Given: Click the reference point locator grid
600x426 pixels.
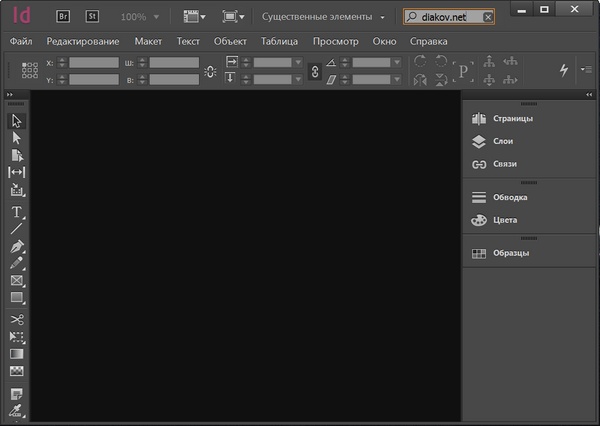Looking at the screenshot, I should click(x=29, y=70).
